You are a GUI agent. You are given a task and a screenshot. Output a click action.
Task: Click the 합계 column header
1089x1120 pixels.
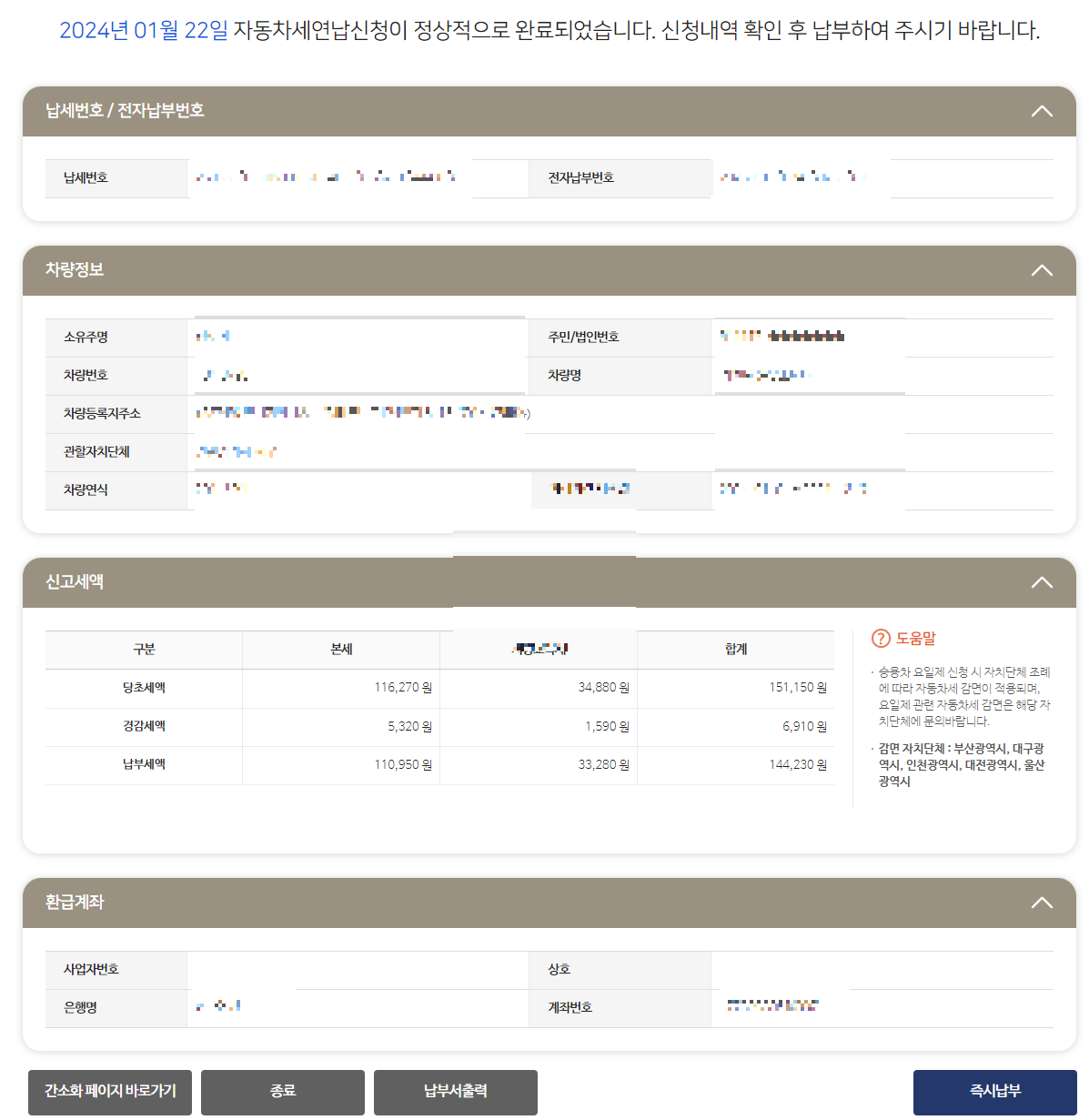pyautogui.click(x=735, y=649)
